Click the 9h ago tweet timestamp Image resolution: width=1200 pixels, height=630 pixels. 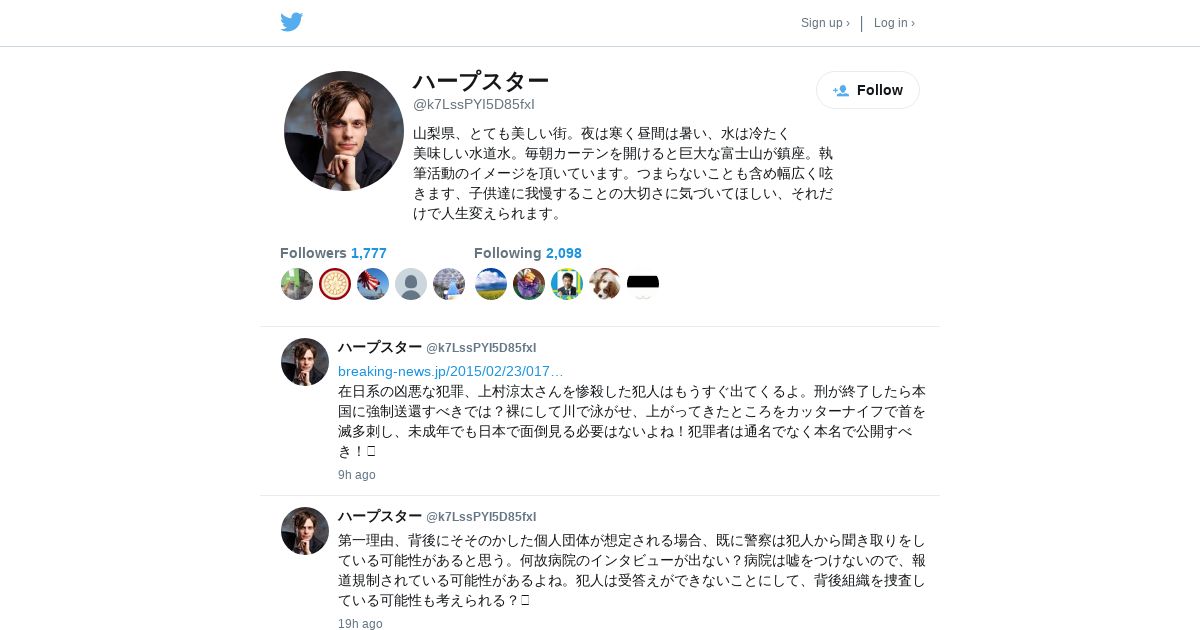click(357, 475)
